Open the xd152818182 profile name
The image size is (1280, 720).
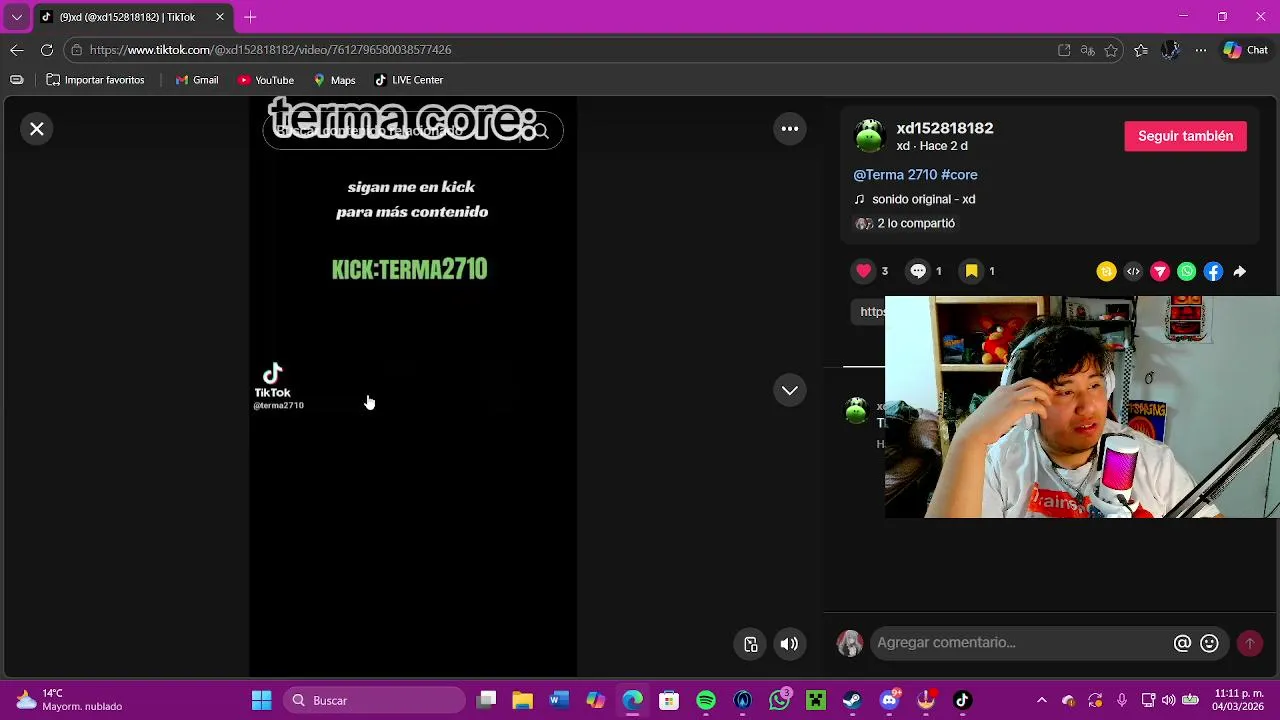[x=945, y=128]
